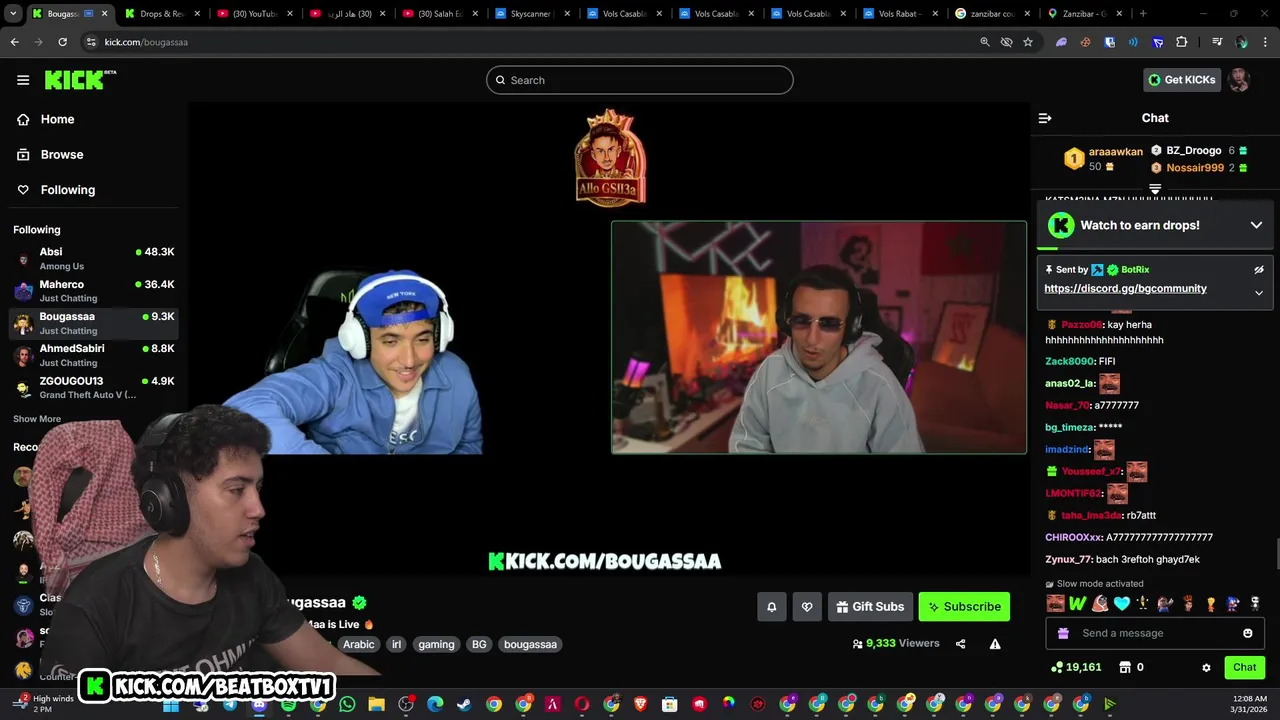1280x720 pixels.
Task: Open the tab search dropdown arrow
Action: (14, 14)
